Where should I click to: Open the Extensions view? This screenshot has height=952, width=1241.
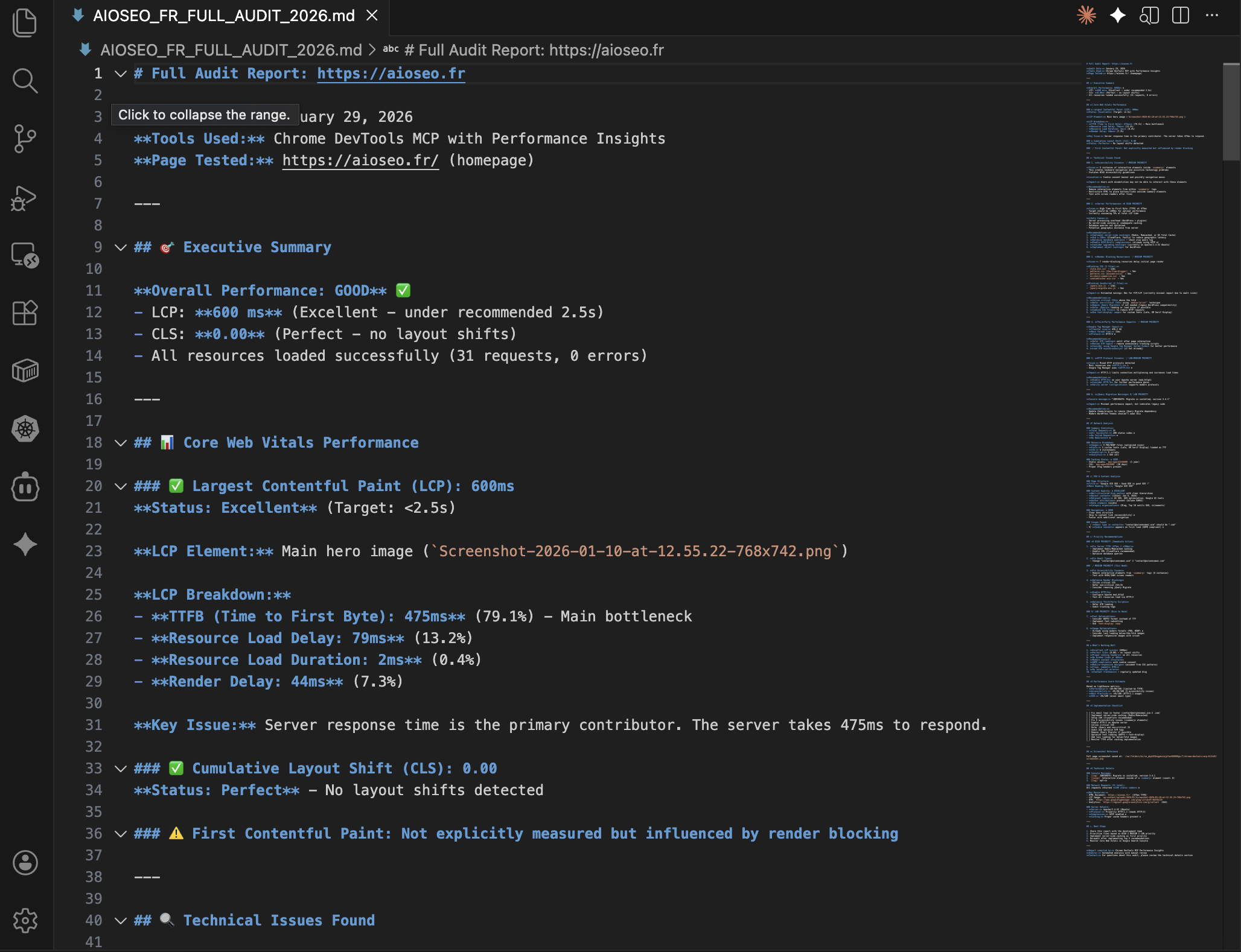(x=25, y=313)
